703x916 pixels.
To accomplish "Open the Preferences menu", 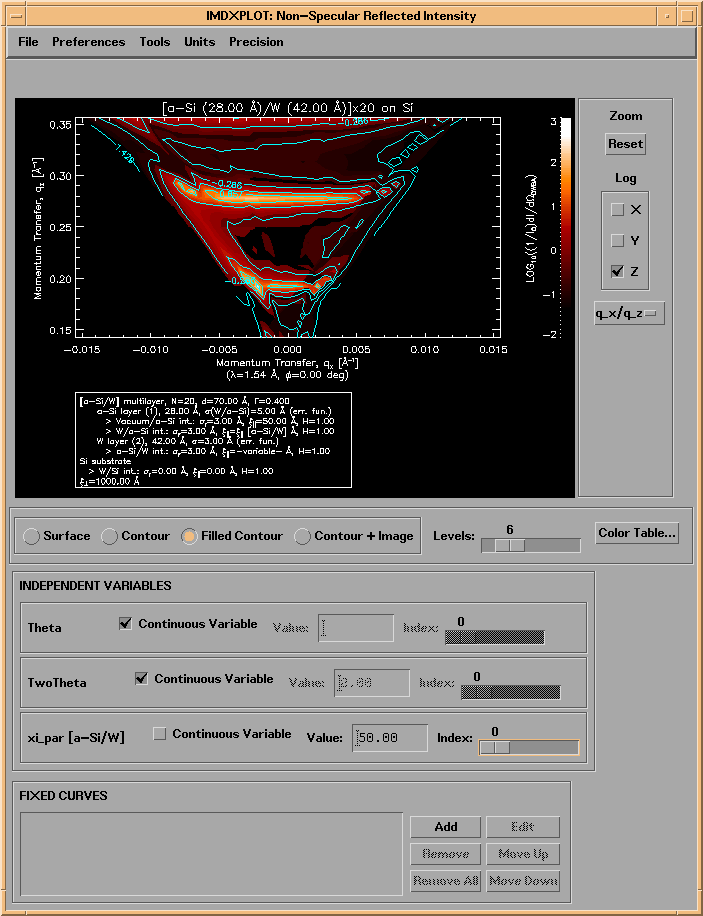I will [88, 42].
